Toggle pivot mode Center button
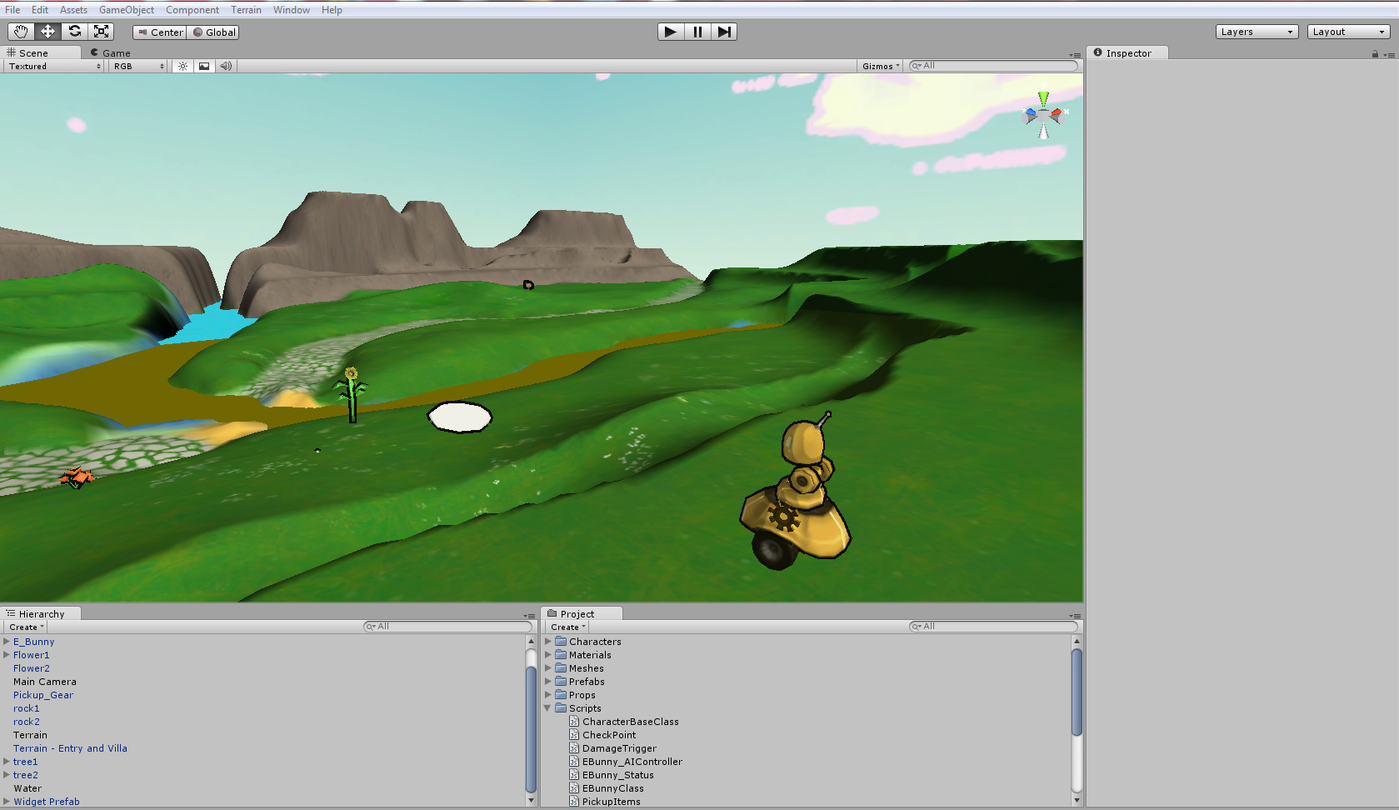Screen dimensions: 1399x810 pyautogui.click(x=159, y=32)
